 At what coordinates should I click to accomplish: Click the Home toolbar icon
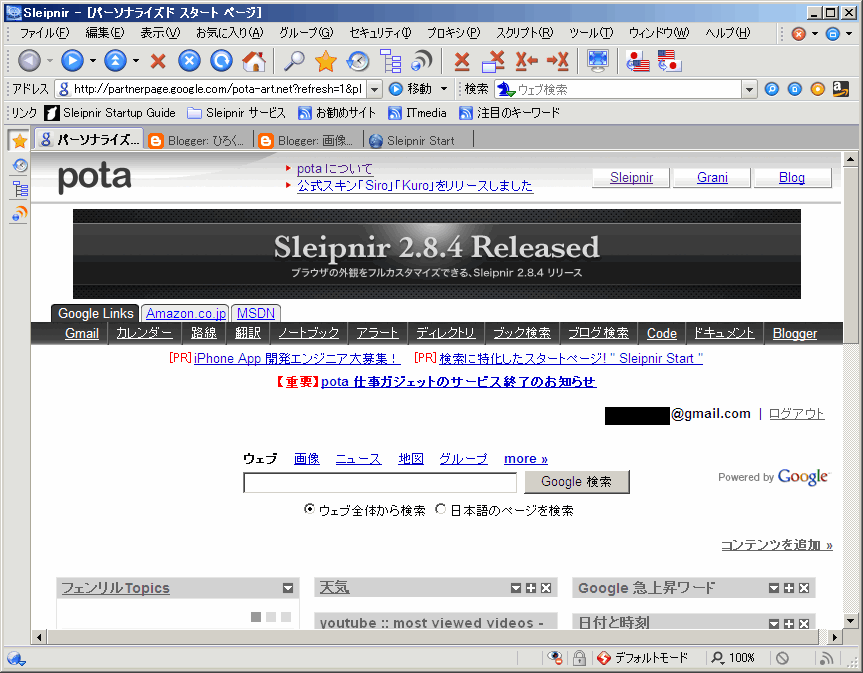[x=254, y=61]
